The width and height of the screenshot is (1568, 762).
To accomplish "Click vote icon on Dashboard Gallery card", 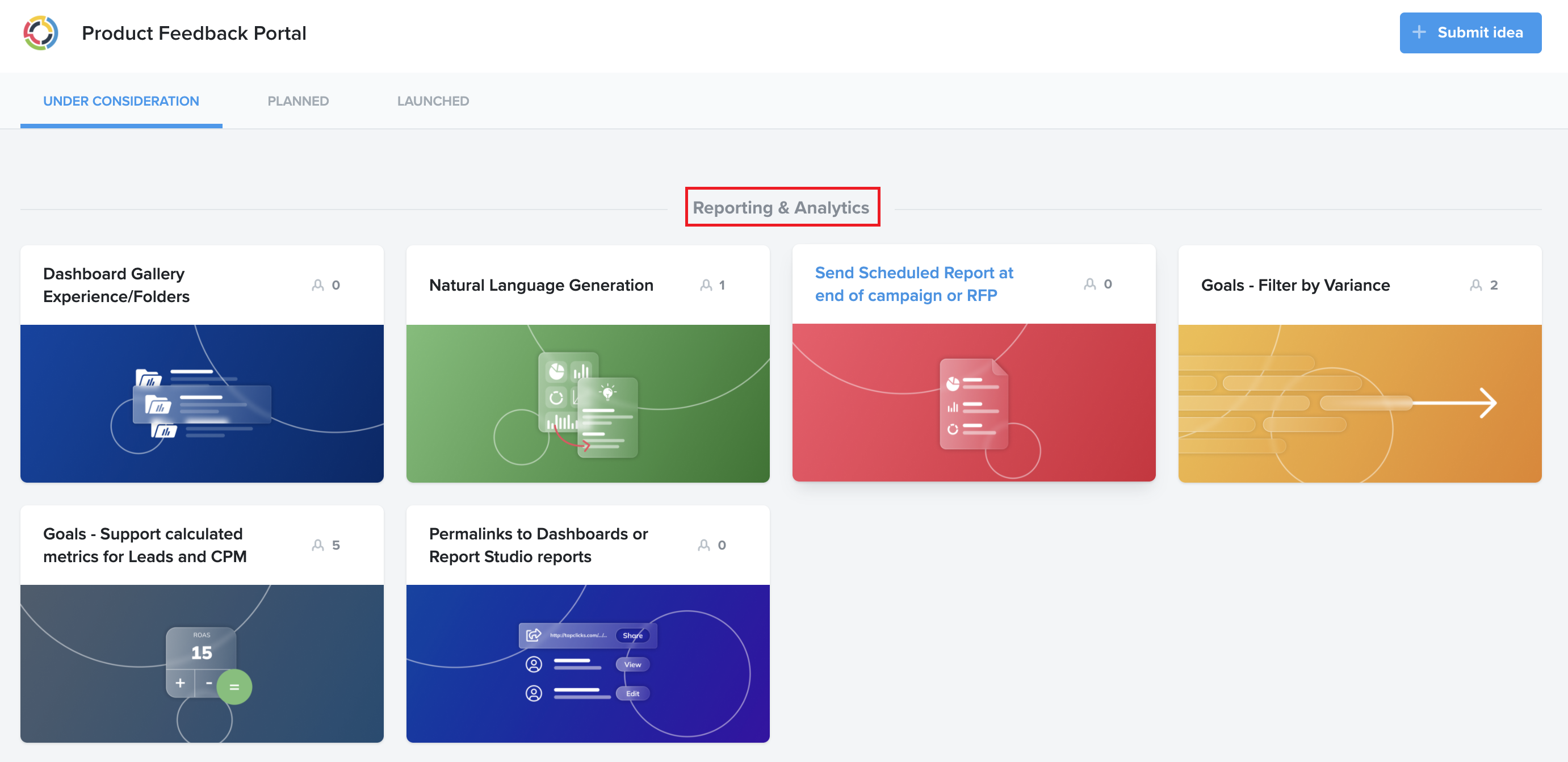I will [318, 285].
